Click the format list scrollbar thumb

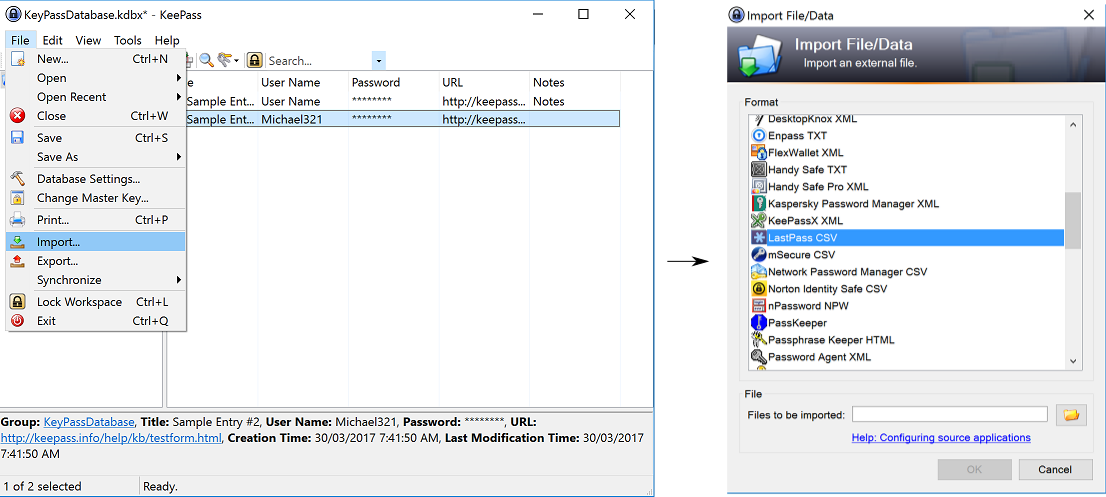coord(1073,221)
